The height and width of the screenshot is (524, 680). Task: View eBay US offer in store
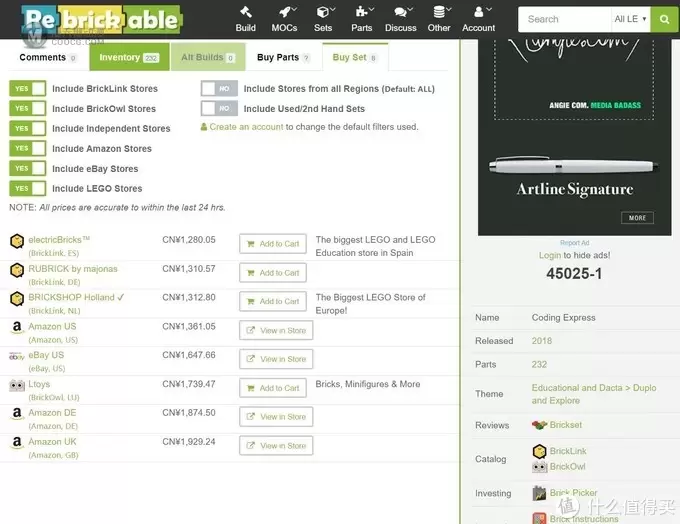tap(276, 359)
